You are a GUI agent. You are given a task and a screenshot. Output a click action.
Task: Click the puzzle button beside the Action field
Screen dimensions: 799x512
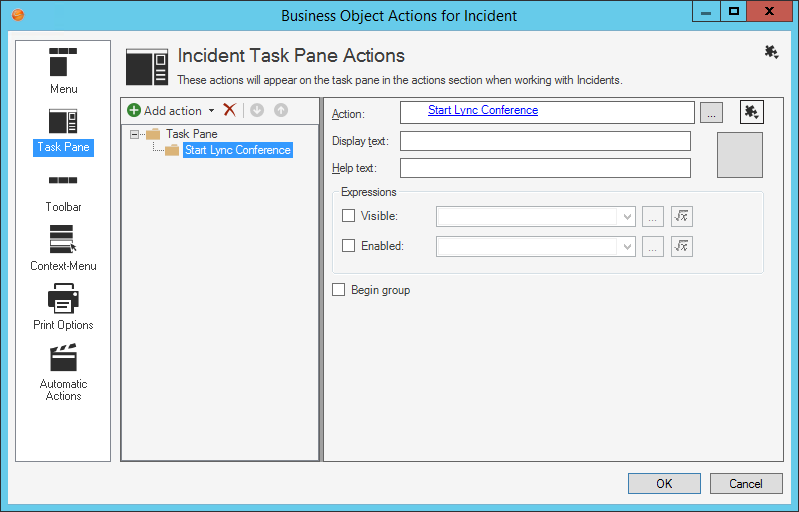(752, 112)
